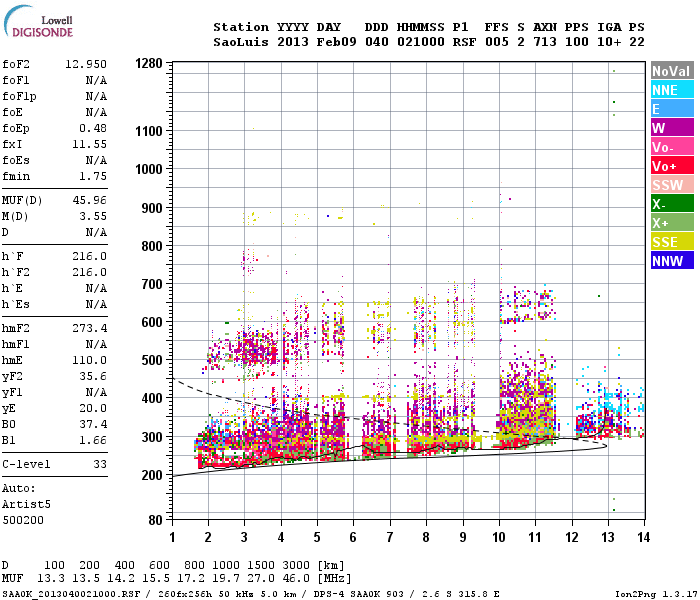Click the hmE value 110.0

90,360
